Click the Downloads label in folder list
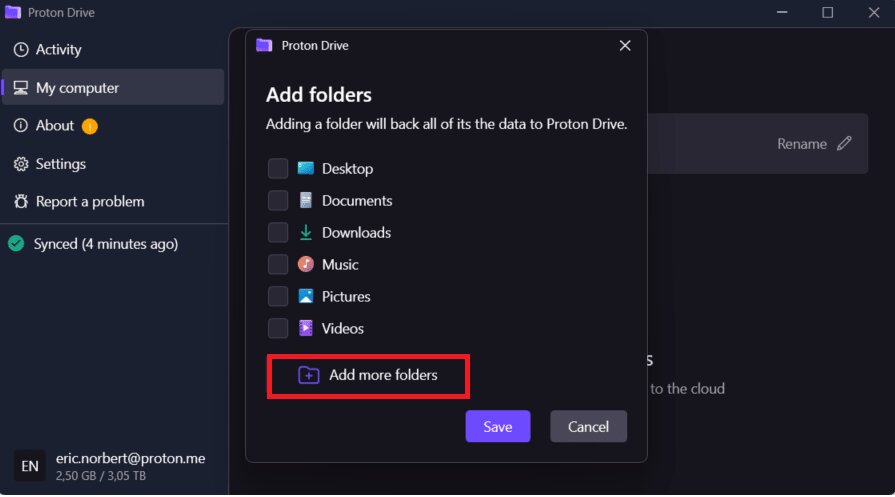The height and width of the screenshot is (497, 895). point(357,233)
